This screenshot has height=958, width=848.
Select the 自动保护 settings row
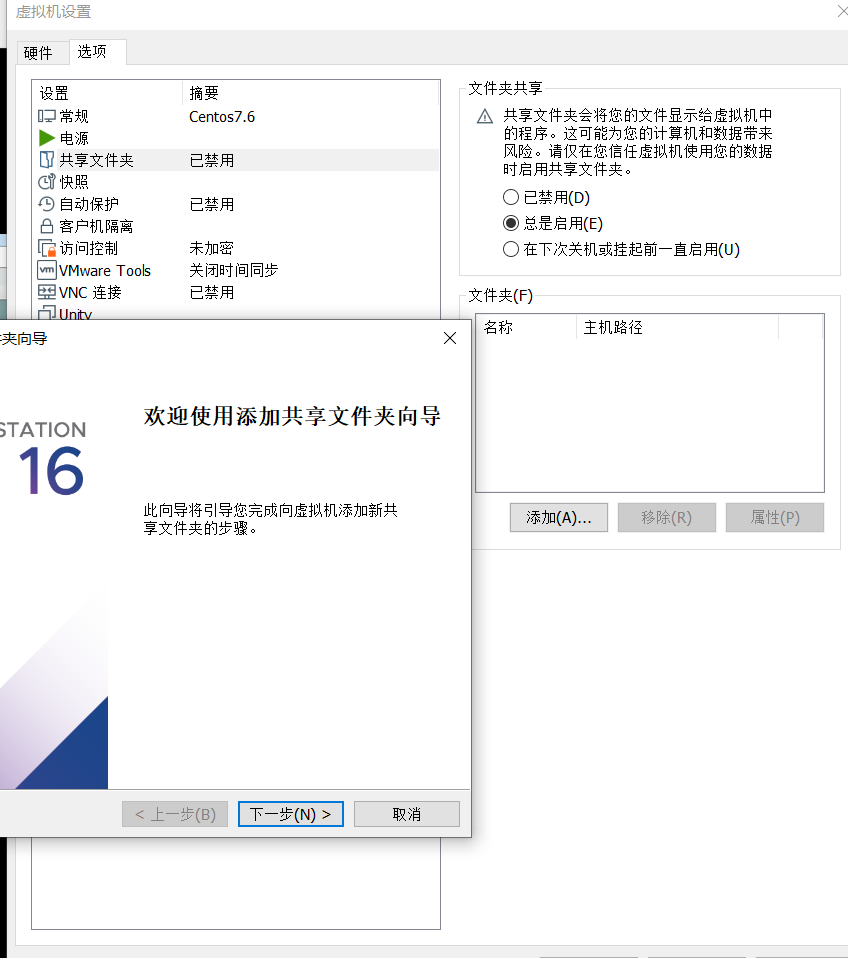(236, 204)
